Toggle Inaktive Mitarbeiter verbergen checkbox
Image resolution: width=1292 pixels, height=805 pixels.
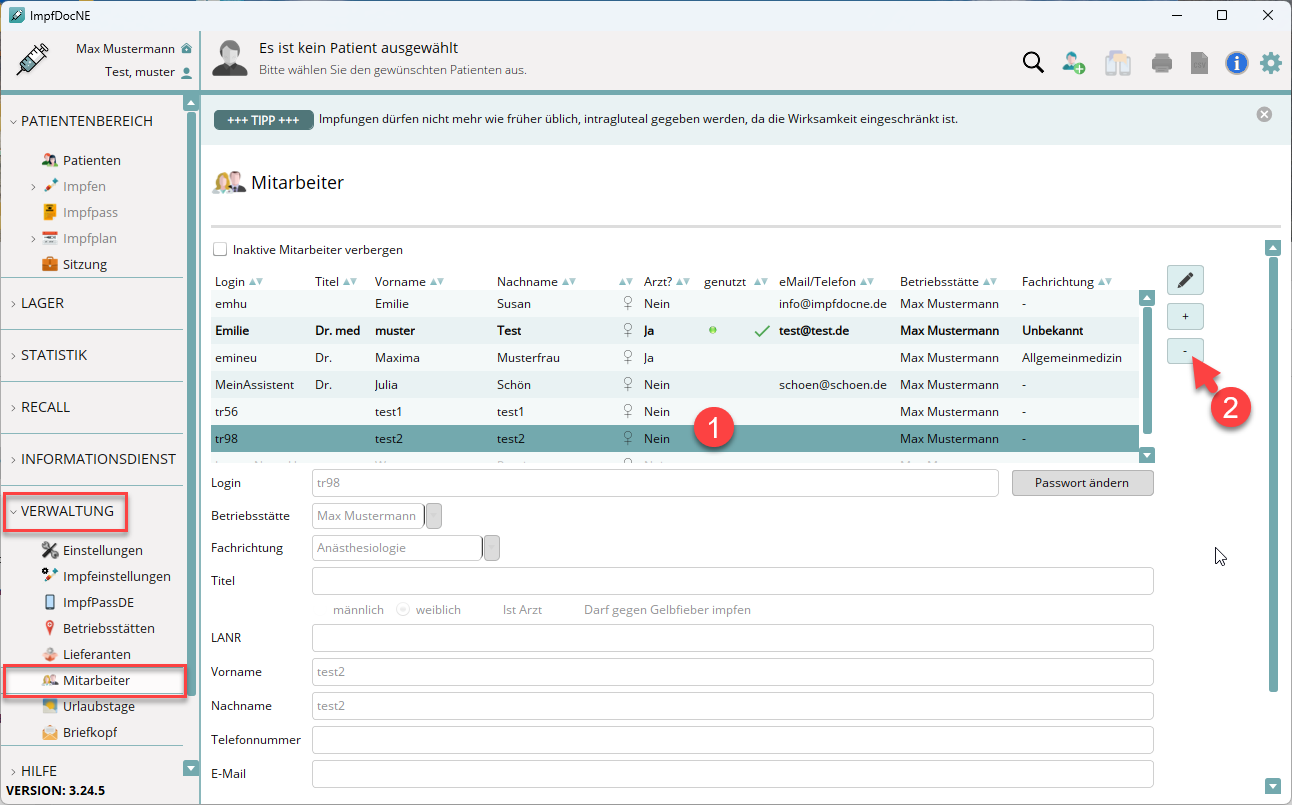pyautogui.click(x=219, y=250)
